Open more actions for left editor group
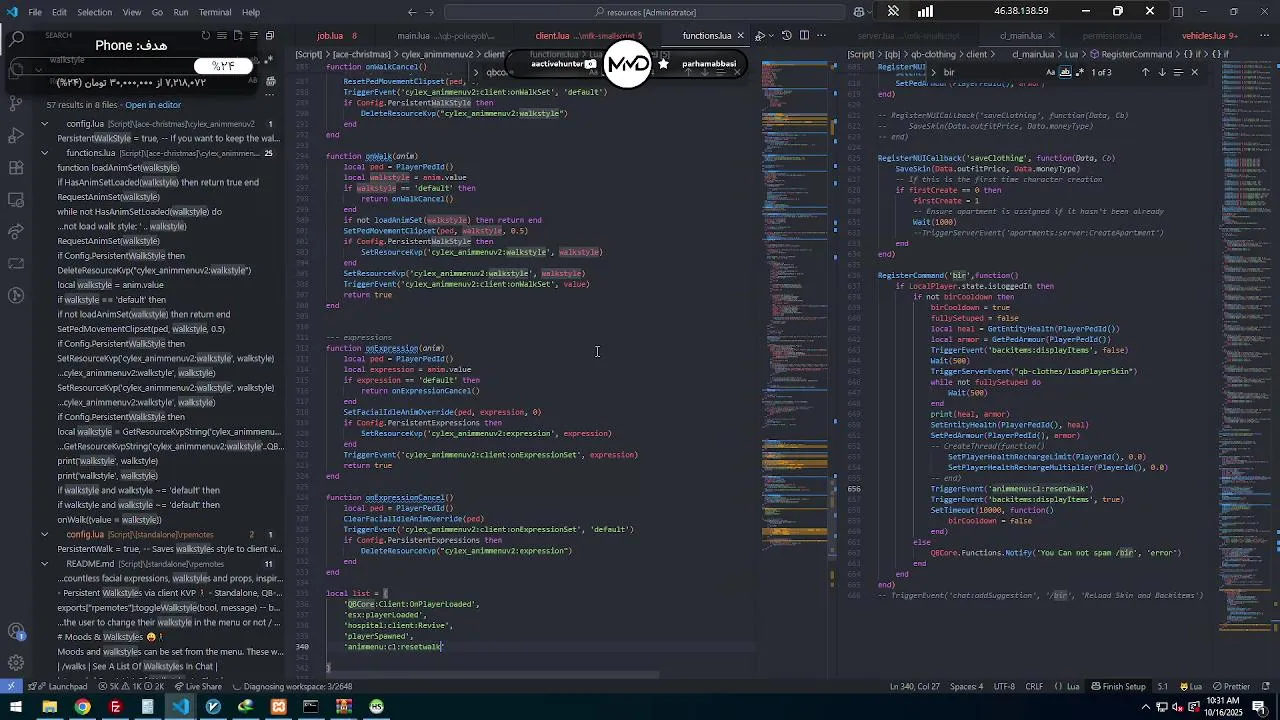Image resolution: width=1280 pixels, height=720 pixels. 821,36
